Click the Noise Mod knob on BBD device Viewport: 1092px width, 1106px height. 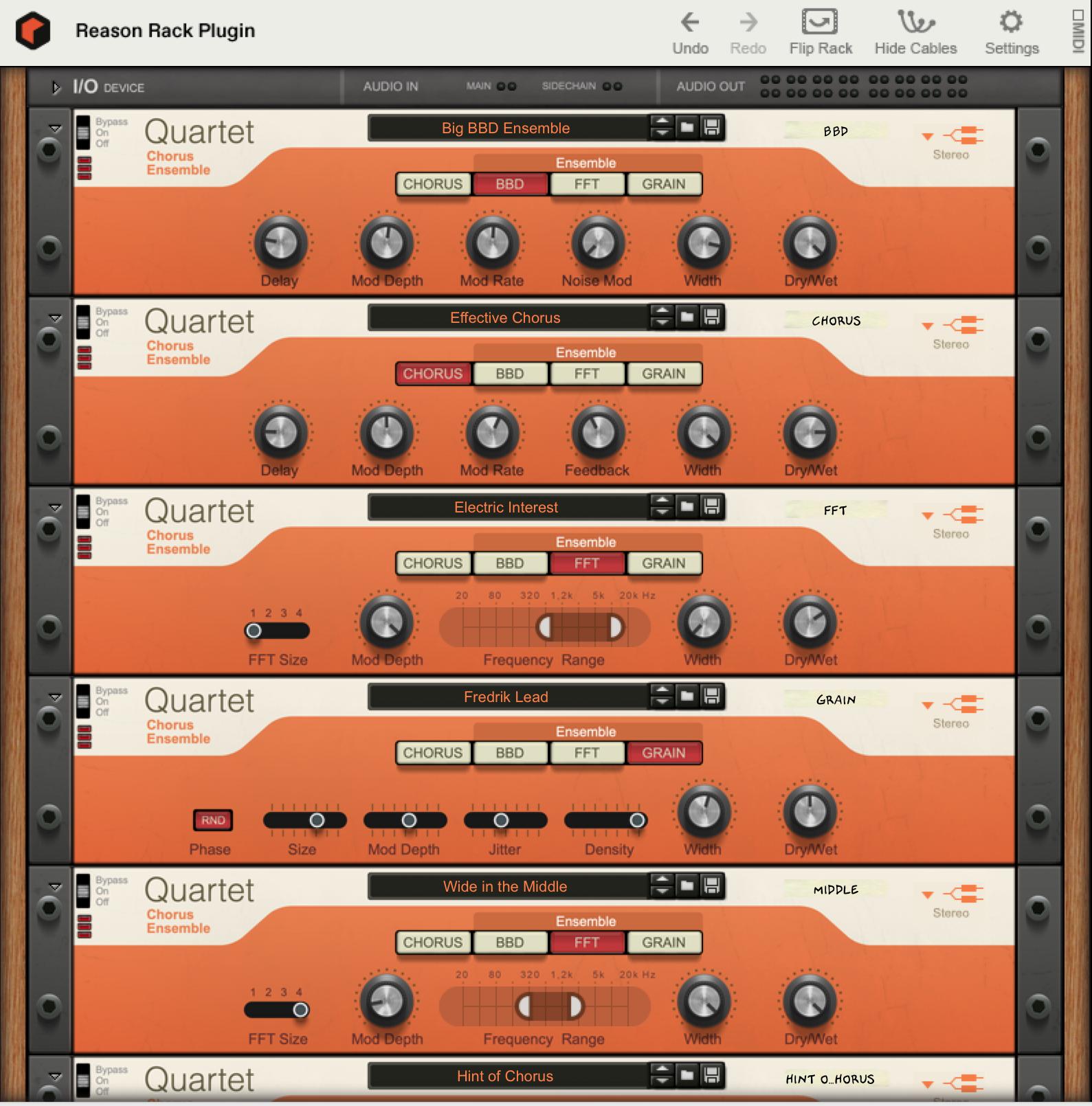(598, 242)
